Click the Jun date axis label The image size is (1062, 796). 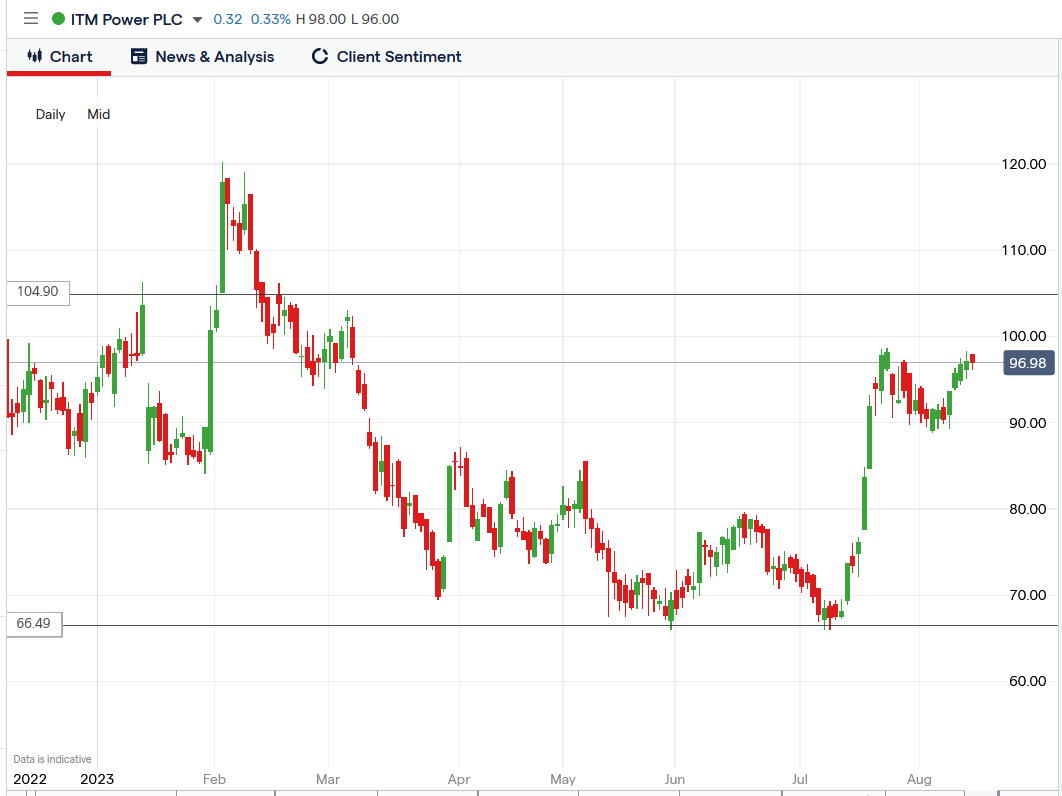(675, 779)
